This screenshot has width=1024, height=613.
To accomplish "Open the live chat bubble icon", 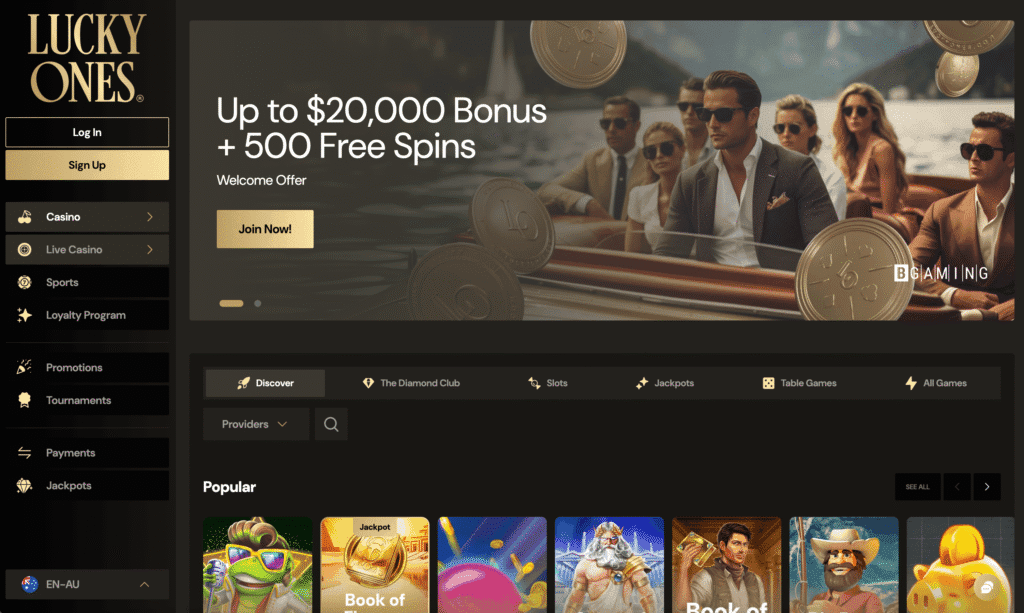I will tap(987, 588).
